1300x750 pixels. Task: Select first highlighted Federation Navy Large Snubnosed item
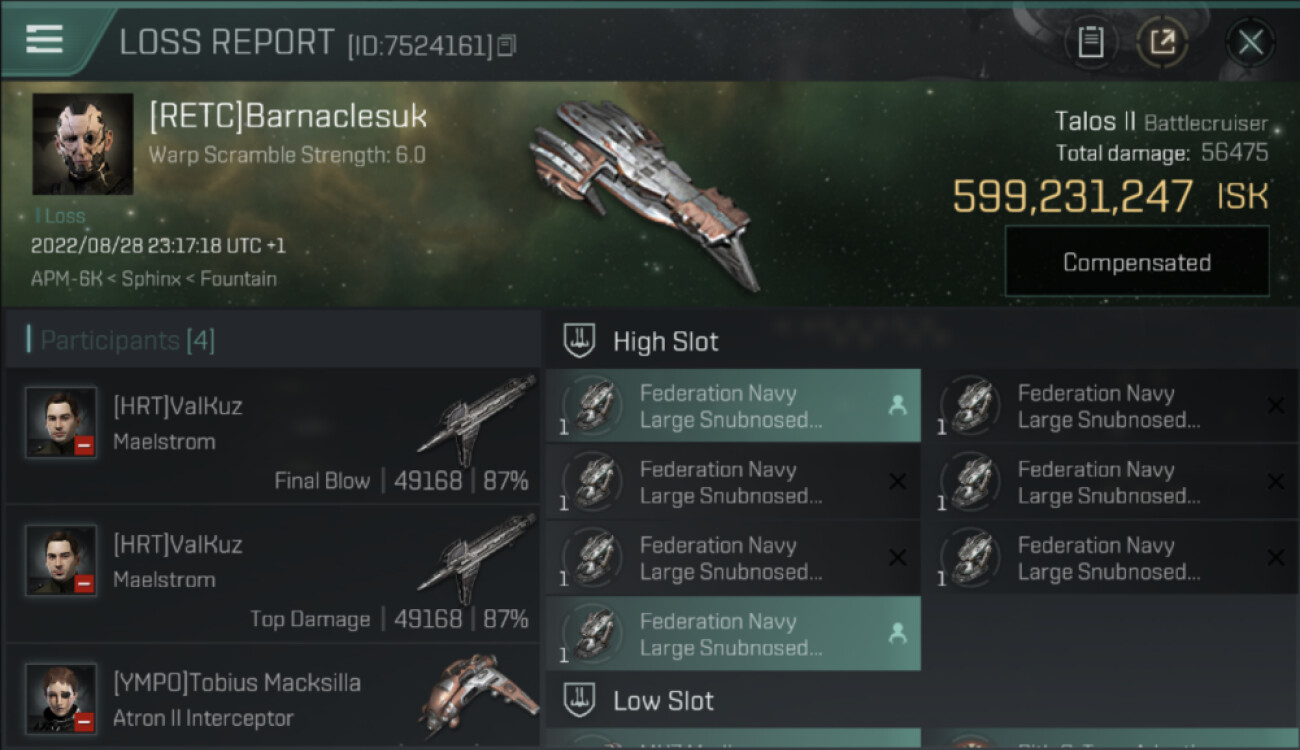coord(733,406)
